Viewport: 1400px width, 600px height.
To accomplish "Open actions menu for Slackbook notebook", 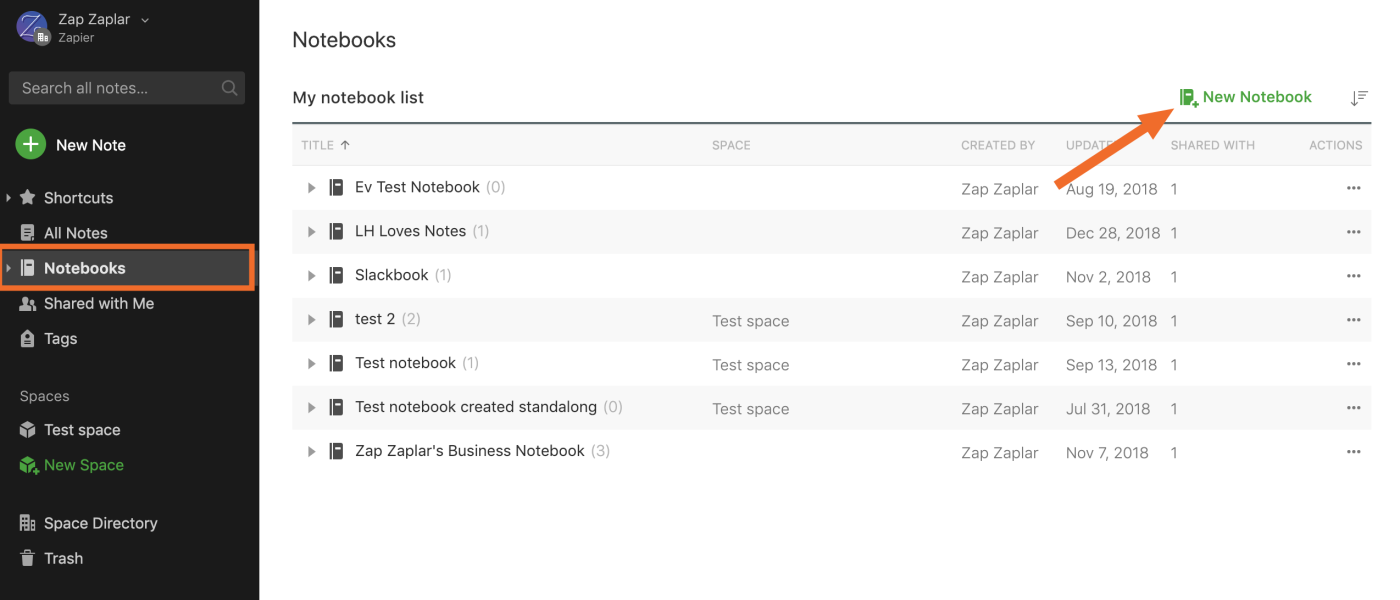I will 1353,276.
